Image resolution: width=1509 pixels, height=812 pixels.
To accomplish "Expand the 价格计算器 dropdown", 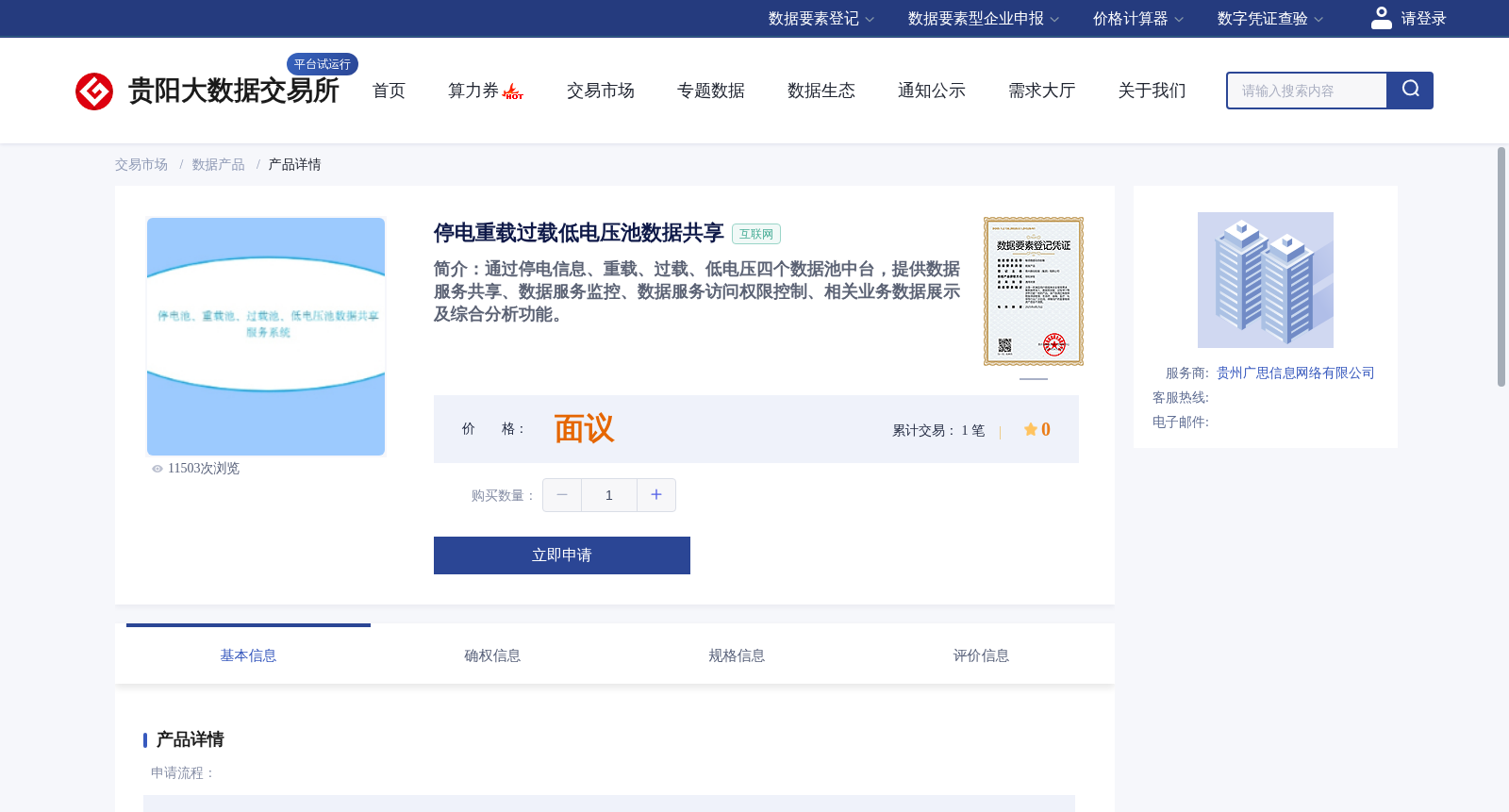I will point(1137,19).
